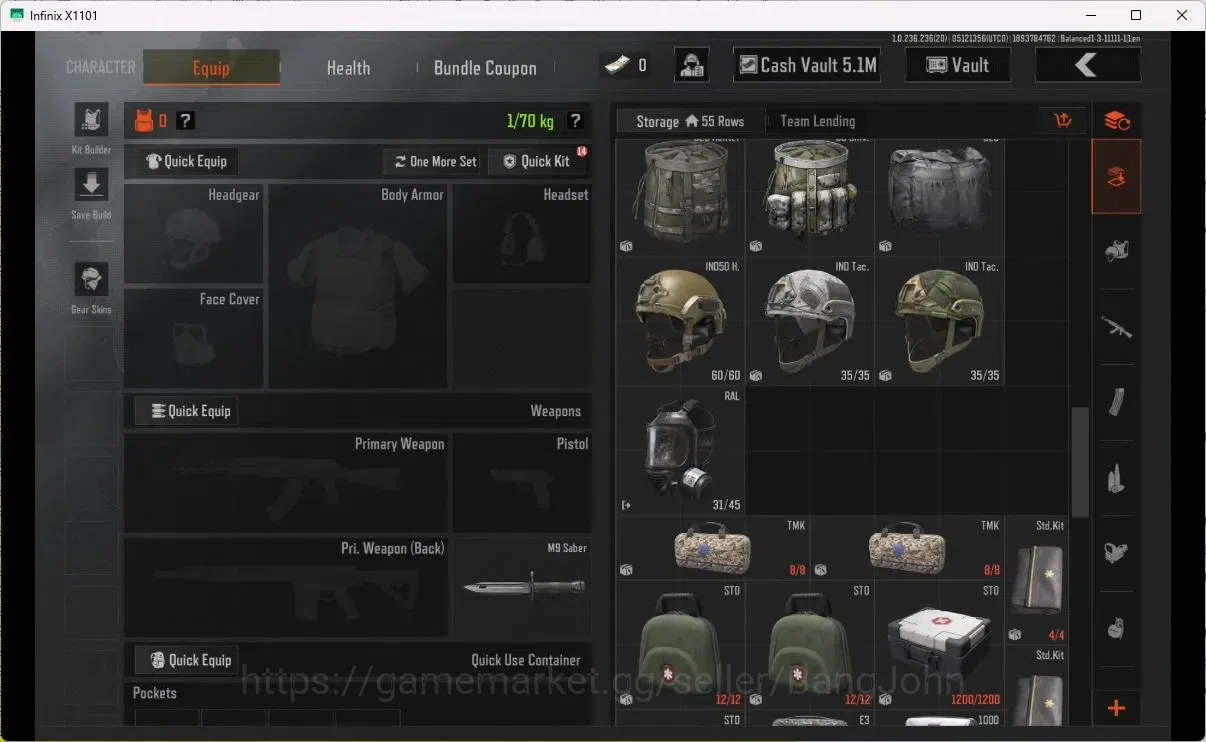1206x742 pixels.
Task: Select the RAL gas mask 31/45
Action: point(681,451)
